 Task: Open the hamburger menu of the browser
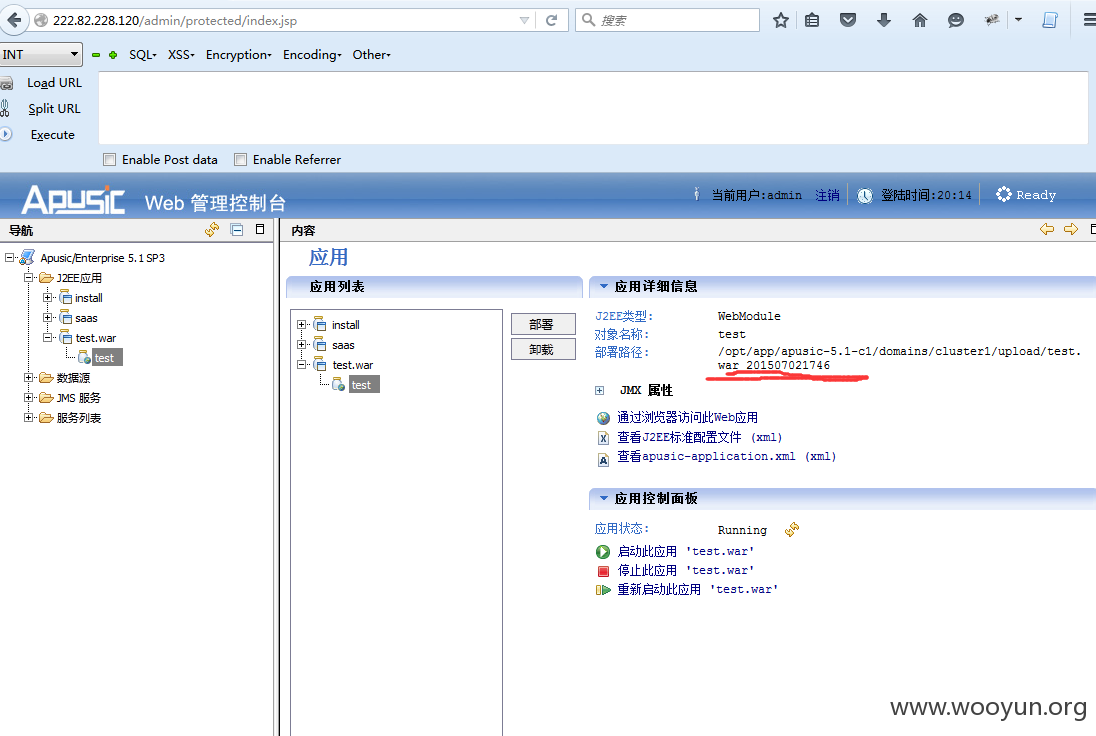click(x=1089, y=20)
